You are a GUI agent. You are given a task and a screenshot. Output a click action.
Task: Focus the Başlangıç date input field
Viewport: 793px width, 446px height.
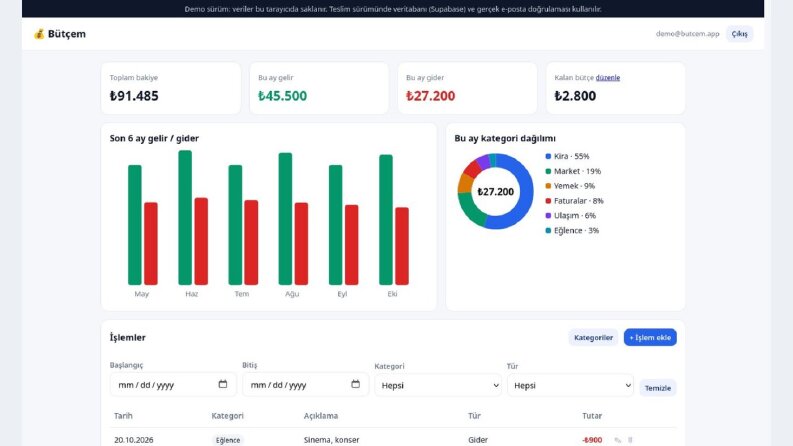172,385
